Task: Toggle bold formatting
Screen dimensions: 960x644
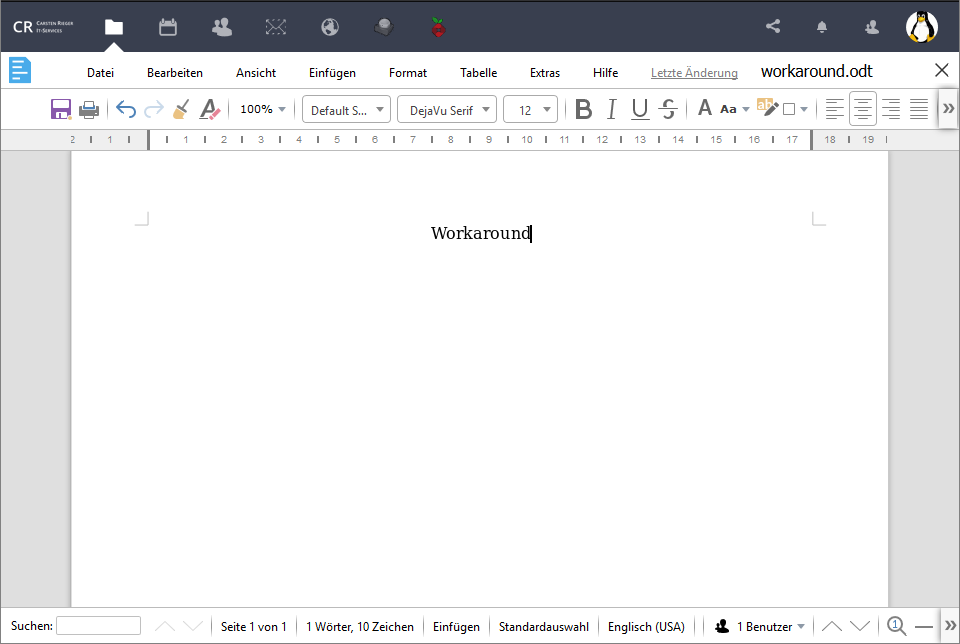Action: [583, 108]
